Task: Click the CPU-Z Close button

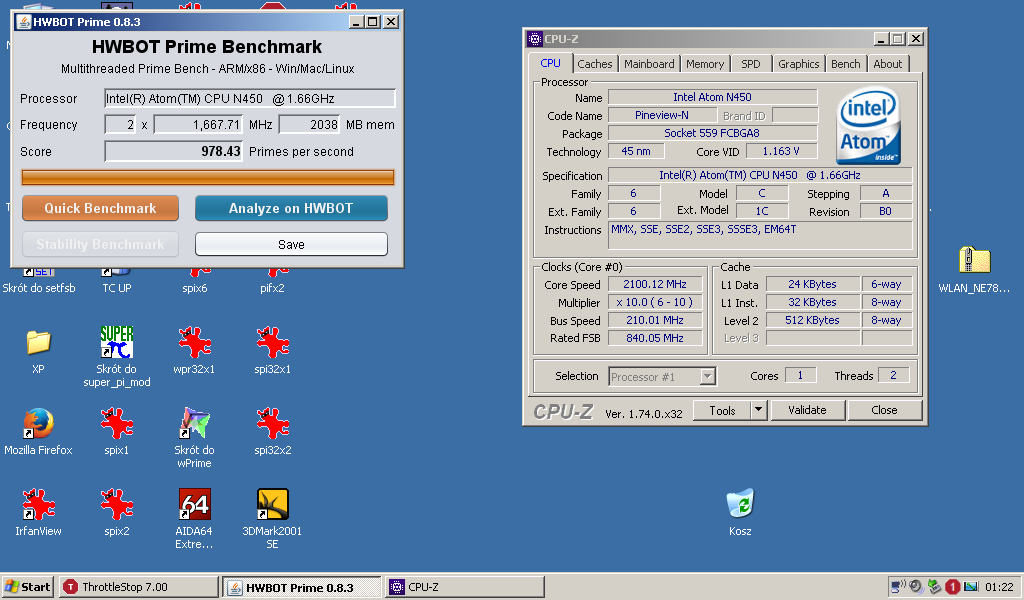Action: (884, 410)
